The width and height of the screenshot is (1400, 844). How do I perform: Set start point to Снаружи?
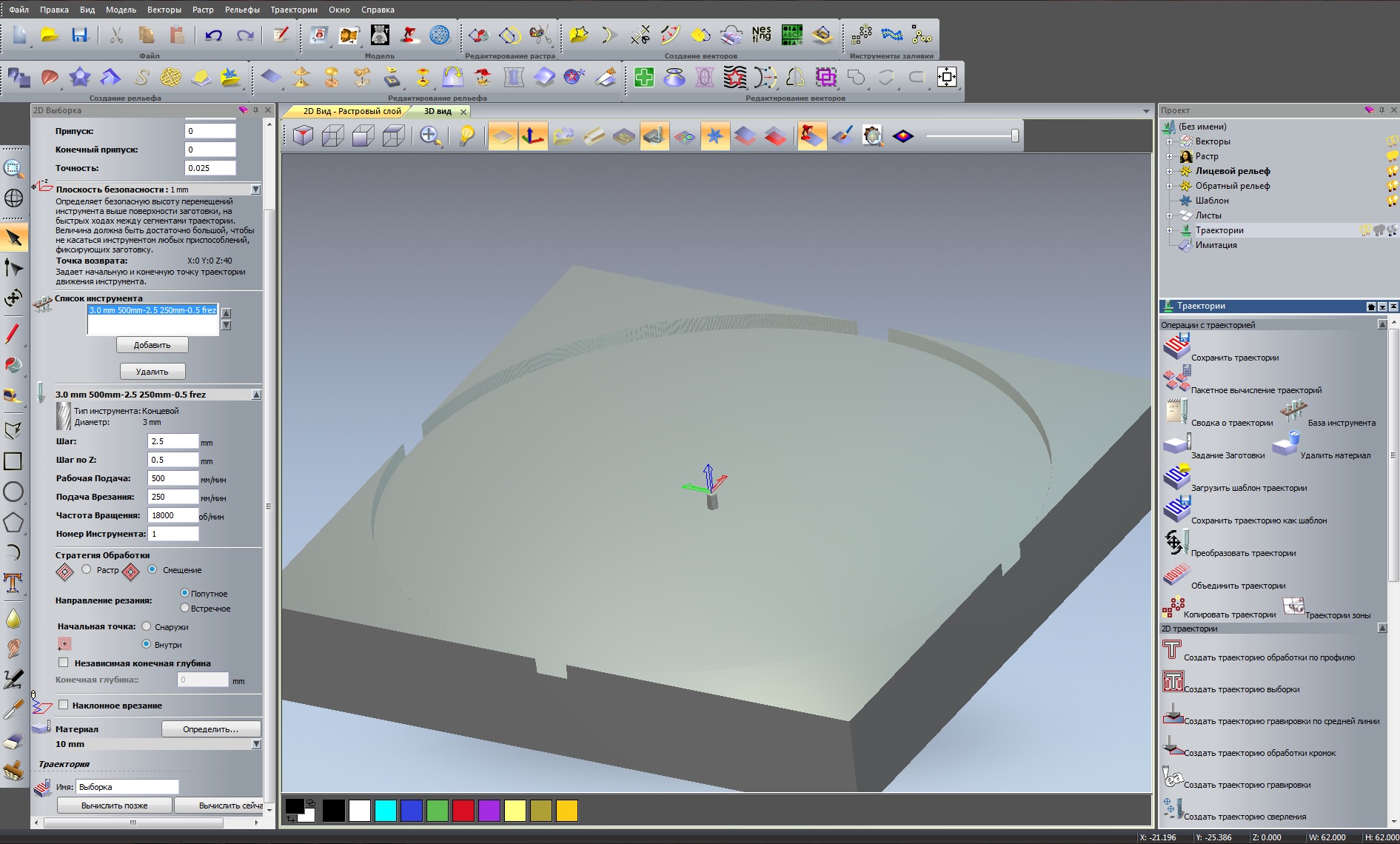point(146,626)
